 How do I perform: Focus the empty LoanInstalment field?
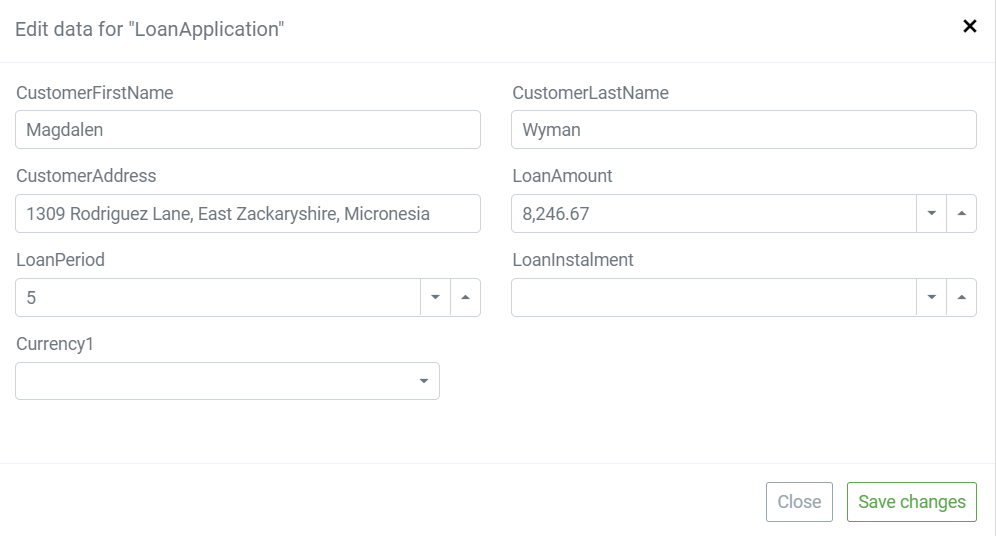[713, 297]
